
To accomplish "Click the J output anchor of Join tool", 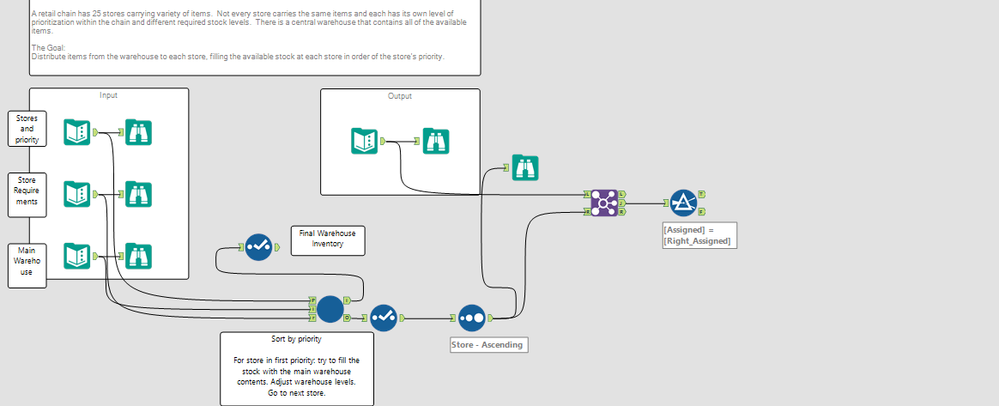I will tap(622, 203).
